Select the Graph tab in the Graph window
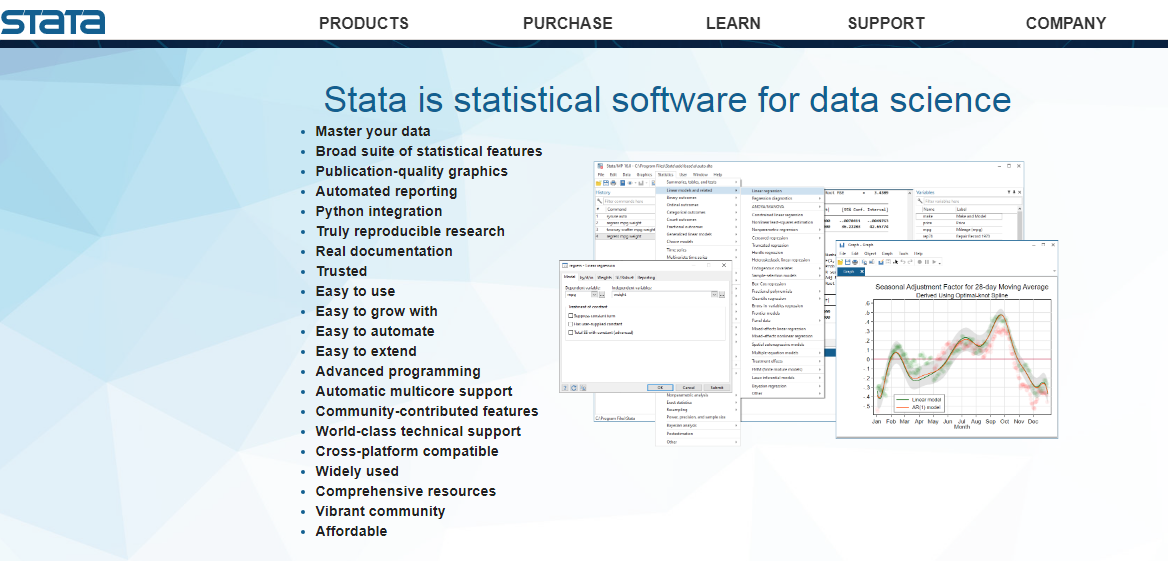1168x561 pixels. coord(849,271)
